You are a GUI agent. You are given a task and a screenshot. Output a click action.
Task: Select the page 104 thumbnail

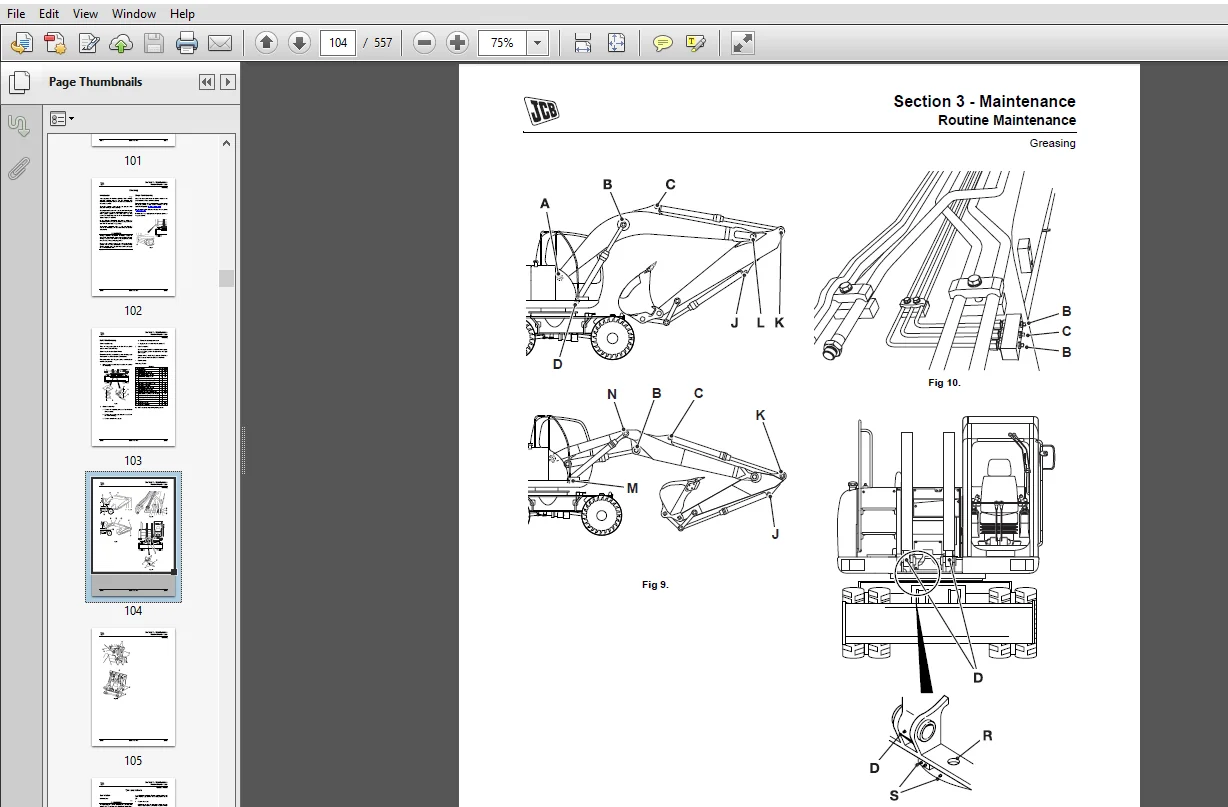[133, 537]
